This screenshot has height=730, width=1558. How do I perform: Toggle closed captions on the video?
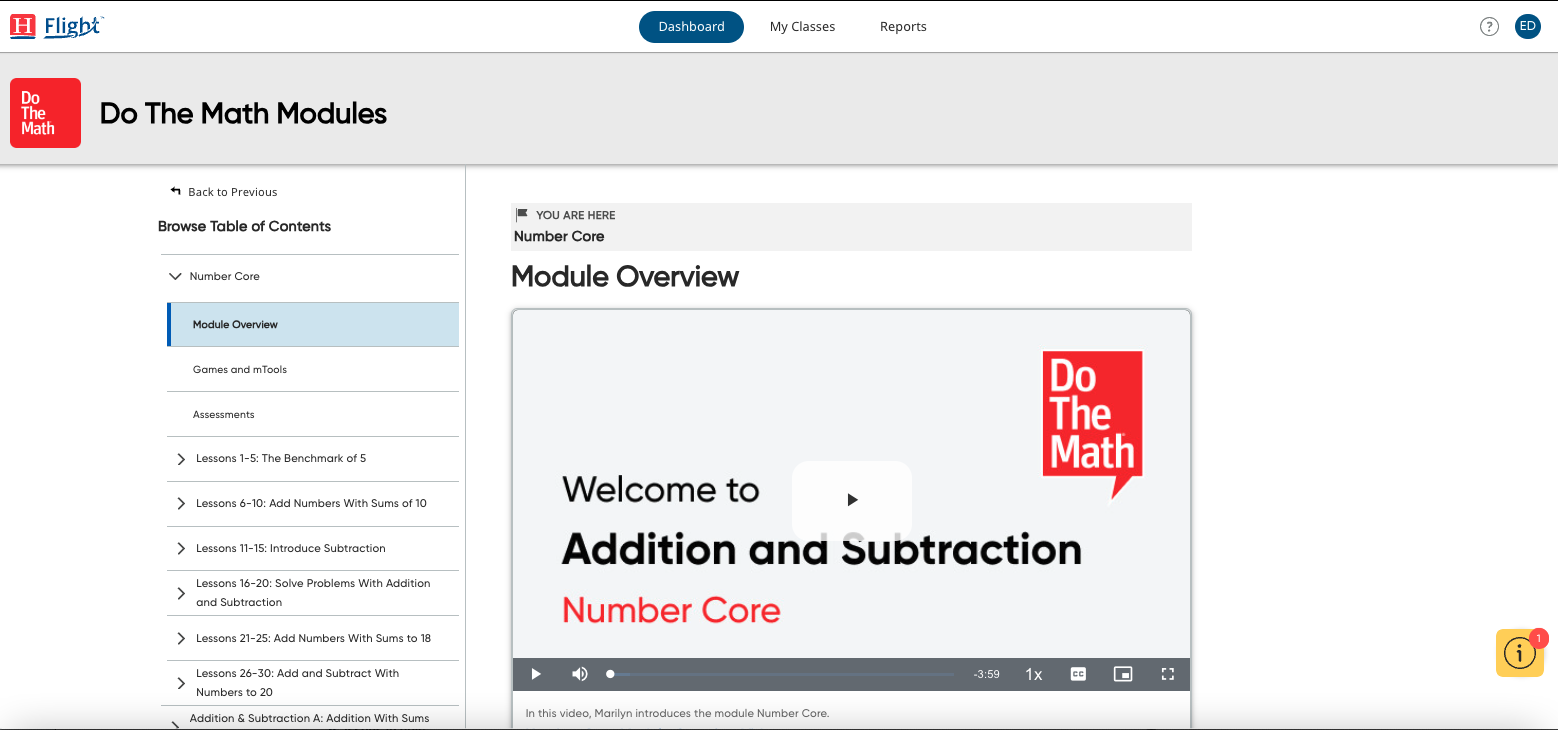tap(1078, 674)
